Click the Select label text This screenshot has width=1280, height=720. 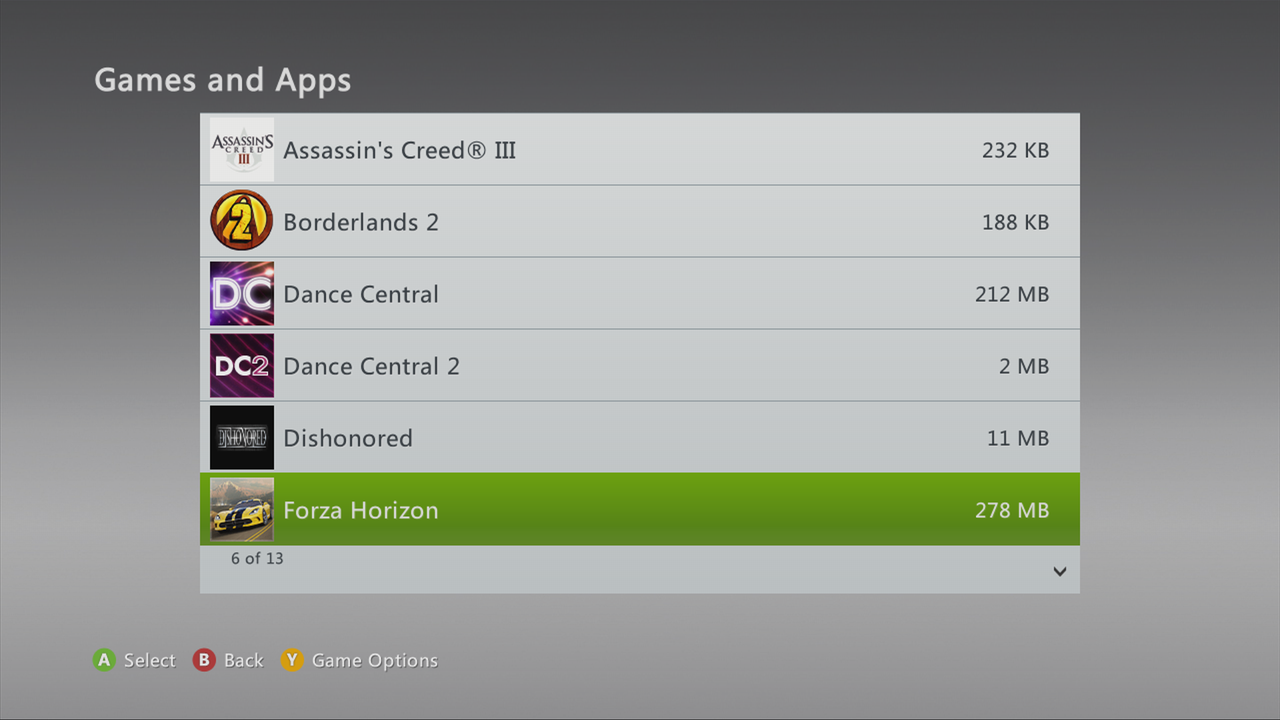click(x=150, y=660)
